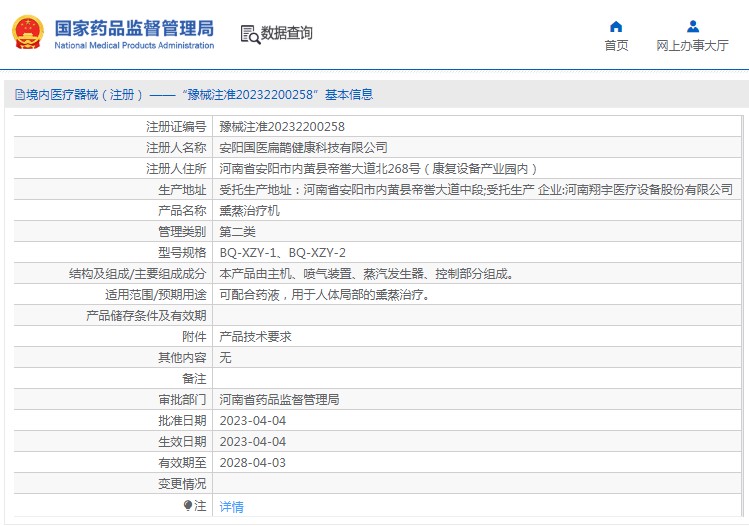Click 适用范围/预期用途 label

[155, 295]
